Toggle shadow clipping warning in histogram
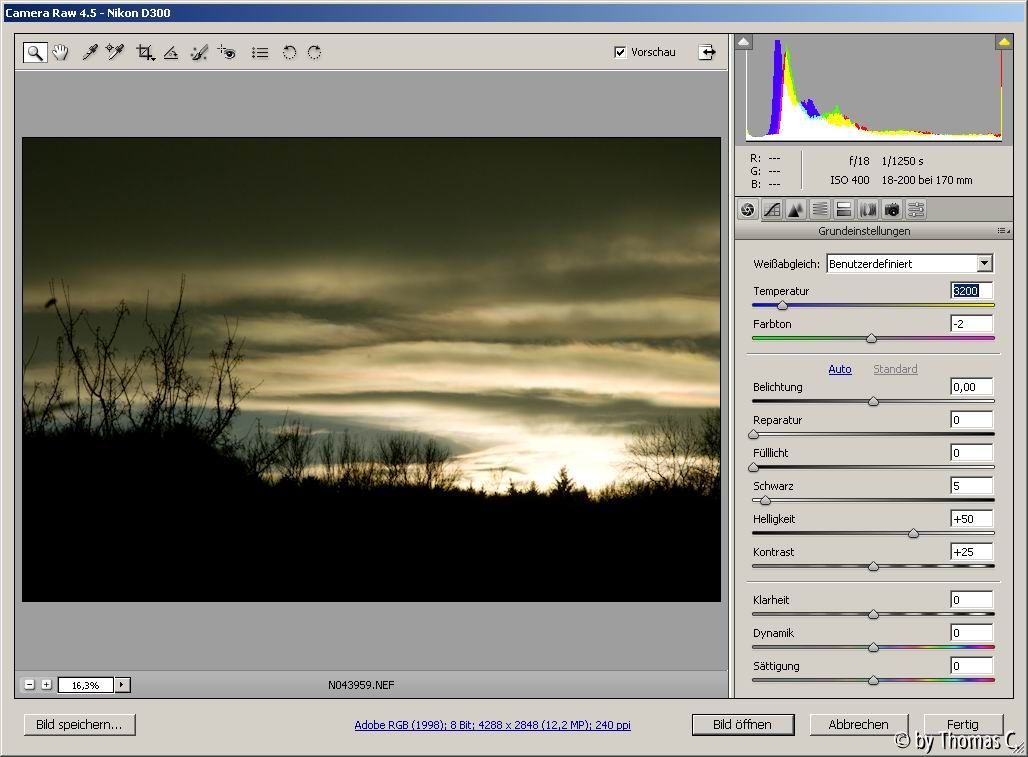The height and width of the screenshot is (757, 1028). click(744, 42)
